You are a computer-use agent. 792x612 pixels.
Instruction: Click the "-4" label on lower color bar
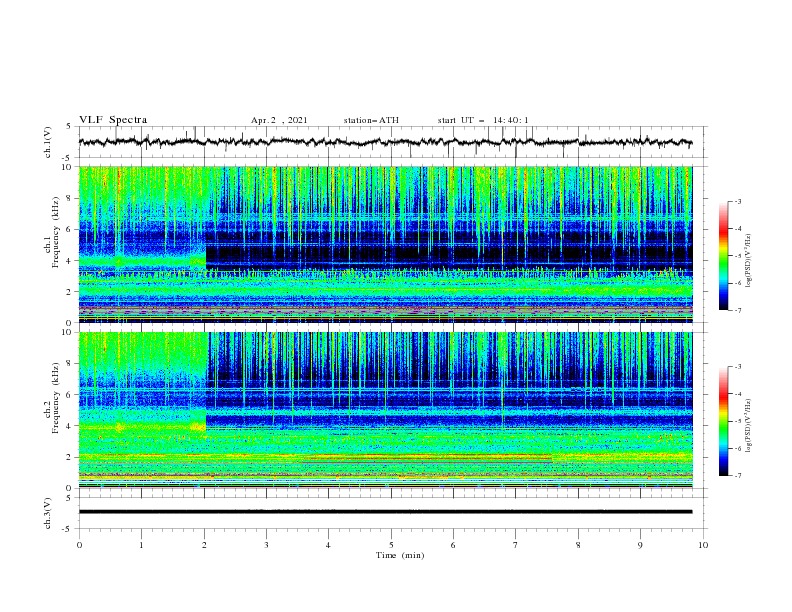[x=738, y=394]
